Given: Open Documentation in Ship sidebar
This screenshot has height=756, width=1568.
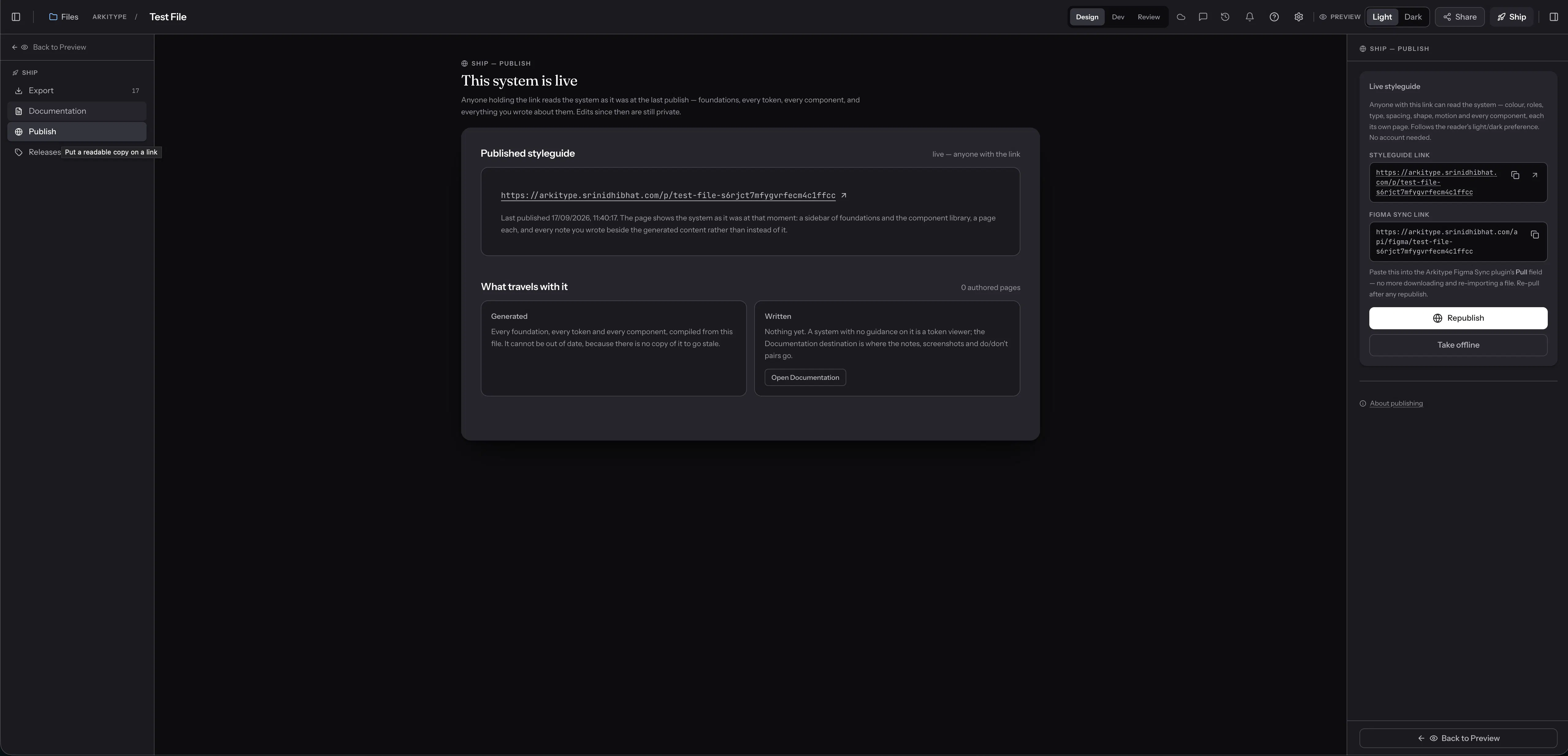Looking at the screenshot, I should pos(77,111).
